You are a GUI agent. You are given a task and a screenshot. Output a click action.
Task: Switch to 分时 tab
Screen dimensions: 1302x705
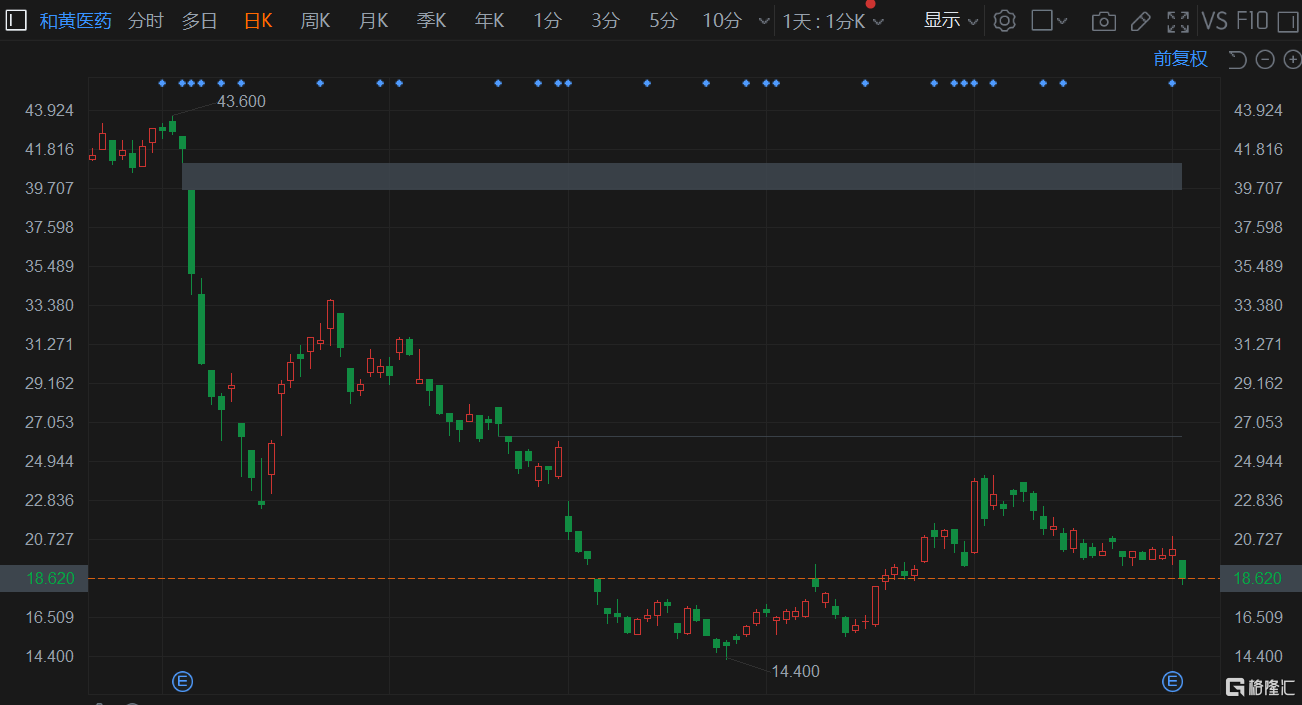click(145, 21)
